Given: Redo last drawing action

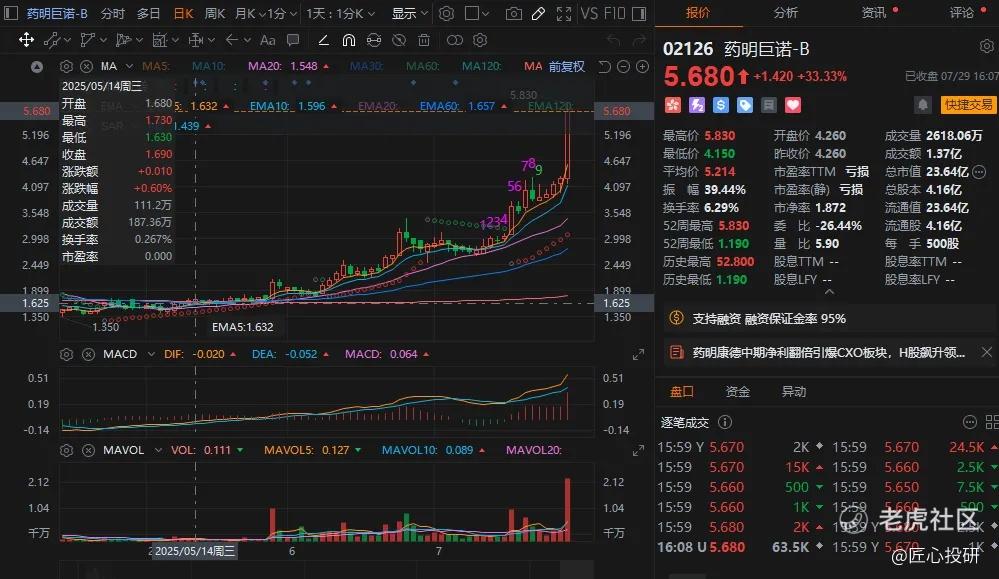Looking at the screenshot, I should 639,40.
